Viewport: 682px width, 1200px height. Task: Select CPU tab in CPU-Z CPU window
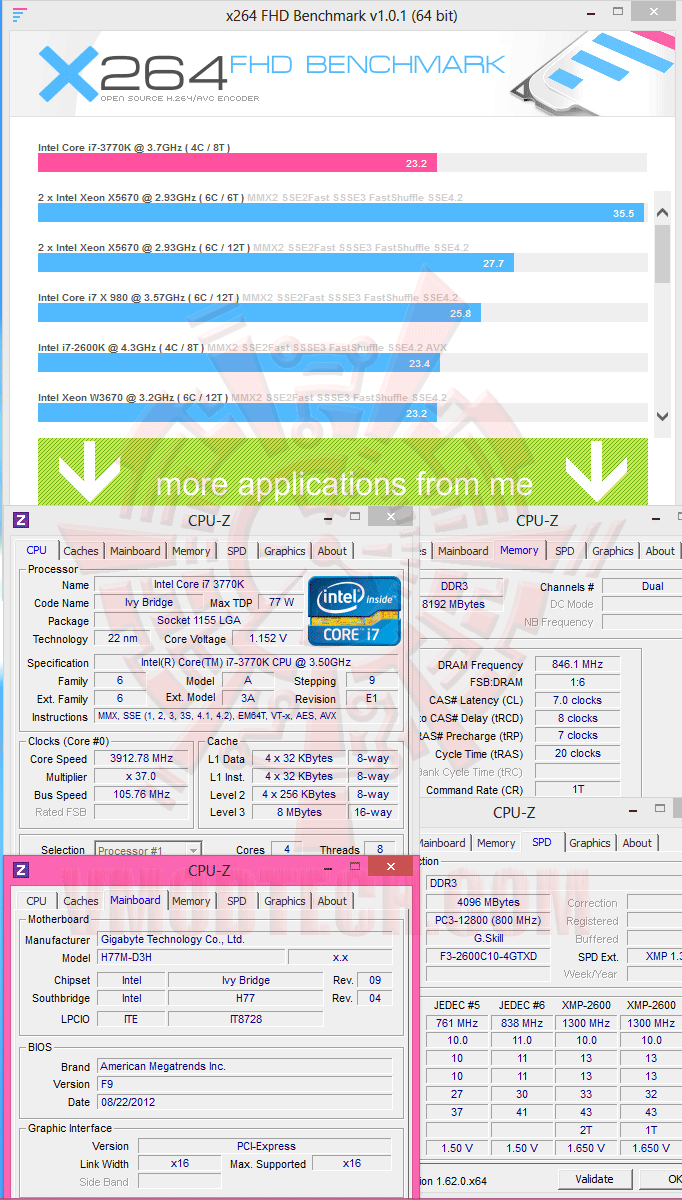(37, 550)
